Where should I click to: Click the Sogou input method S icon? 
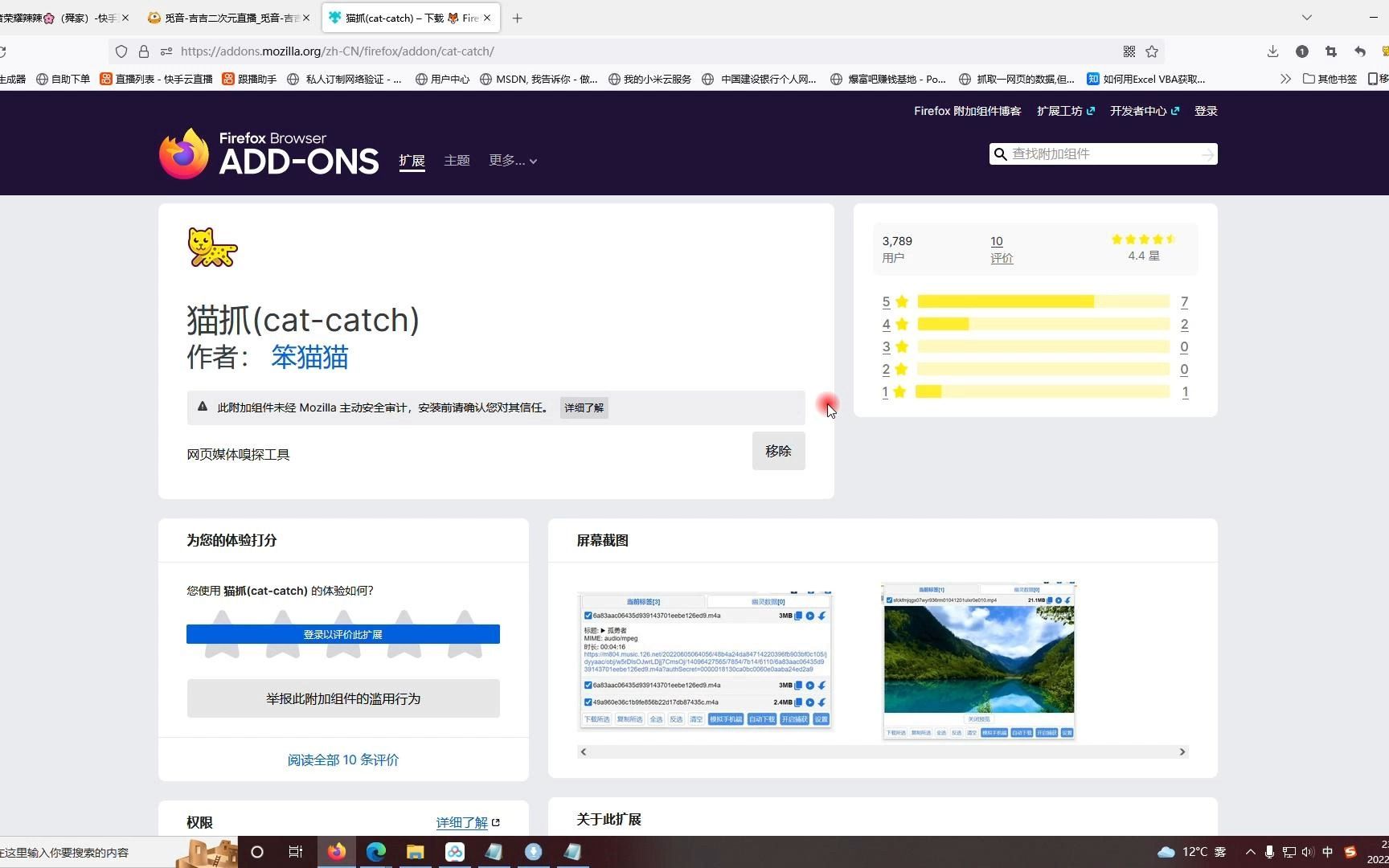[1350, 852]
